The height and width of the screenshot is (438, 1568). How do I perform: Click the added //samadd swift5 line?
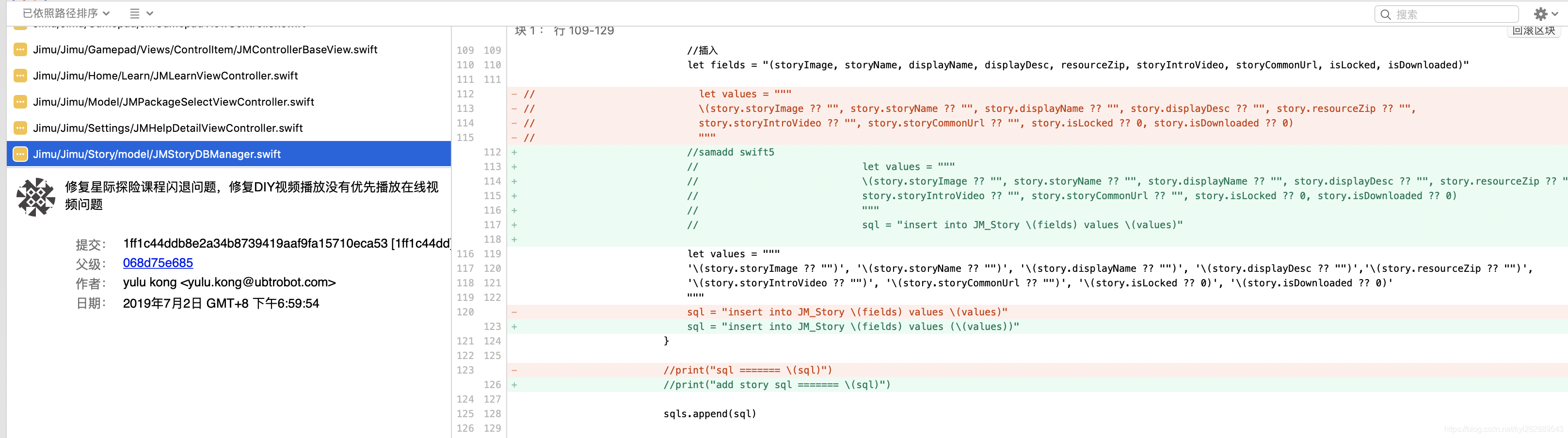click(x=731, y=152)
